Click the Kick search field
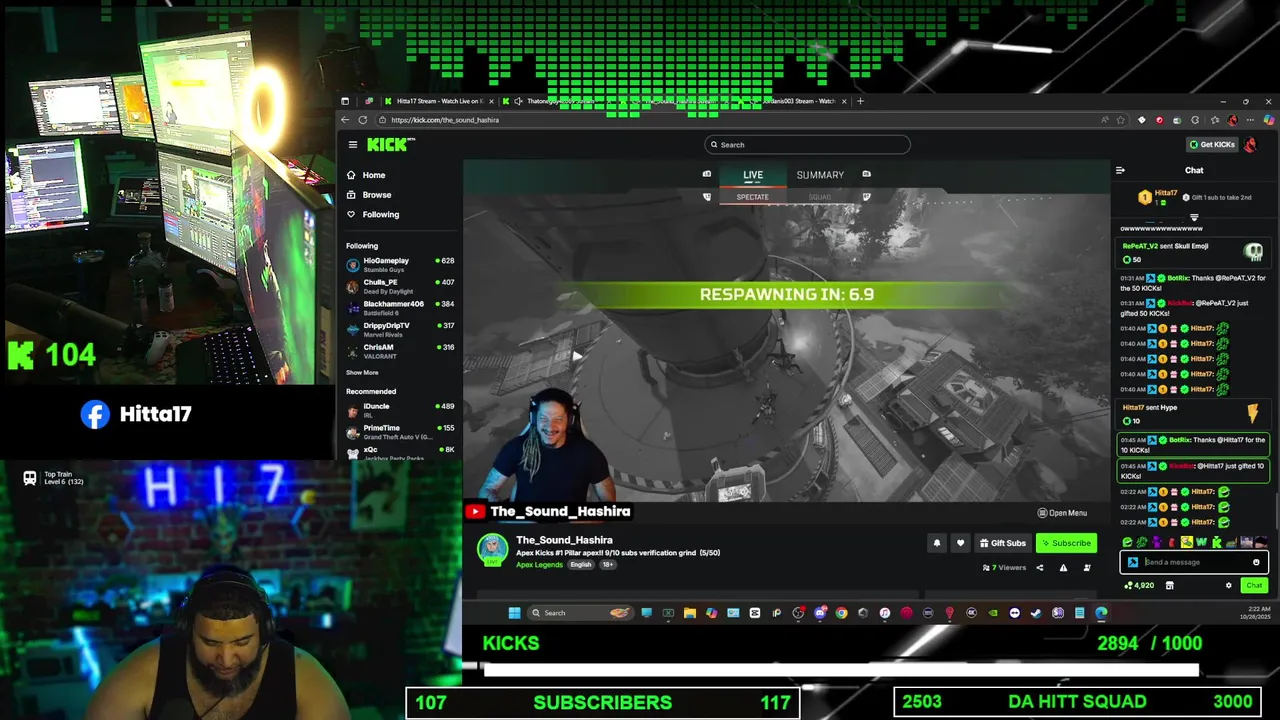Viewport: 1280px width, 720px height. click(806, 145)
